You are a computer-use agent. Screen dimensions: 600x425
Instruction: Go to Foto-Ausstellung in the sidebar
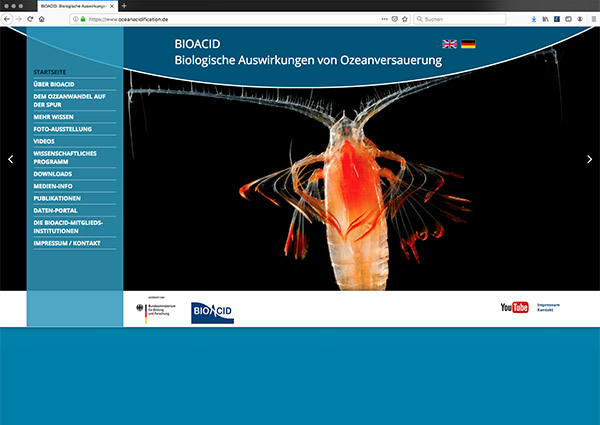(x=62, y=129)
